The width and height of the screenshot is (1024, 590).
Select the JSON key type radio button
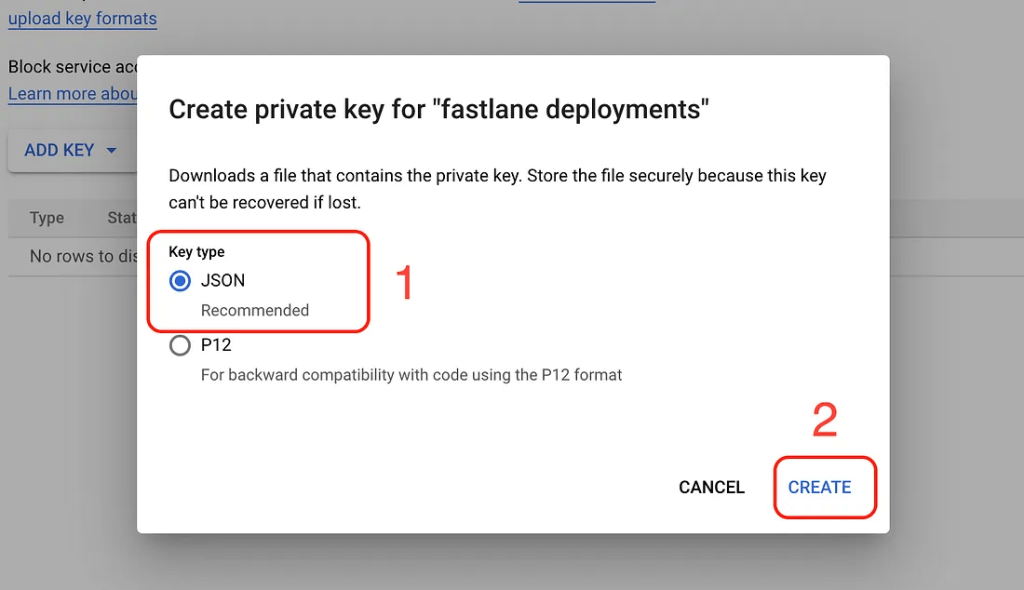point(180,281)
